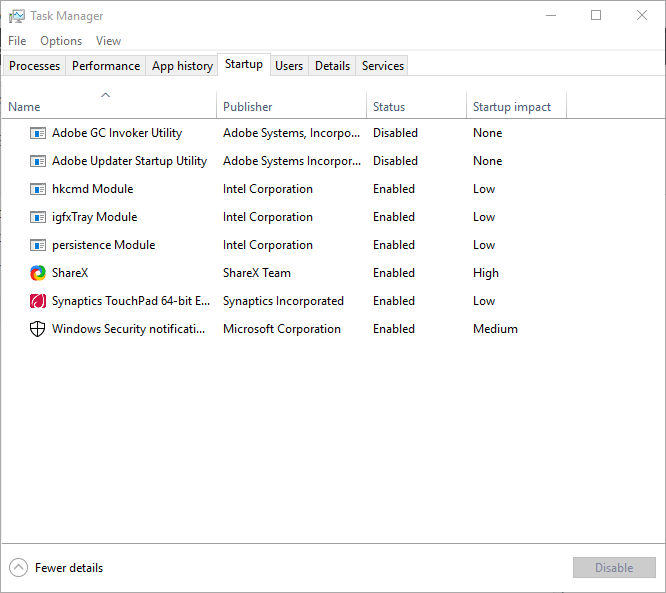Minimize the Task Manager window
The height and width of the screenshot is (593, 666).
point(551,16)
